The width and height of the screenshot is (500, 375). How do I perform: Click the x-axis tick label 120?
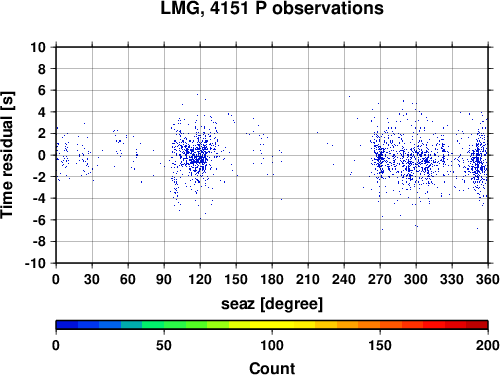tap(200, 279)
